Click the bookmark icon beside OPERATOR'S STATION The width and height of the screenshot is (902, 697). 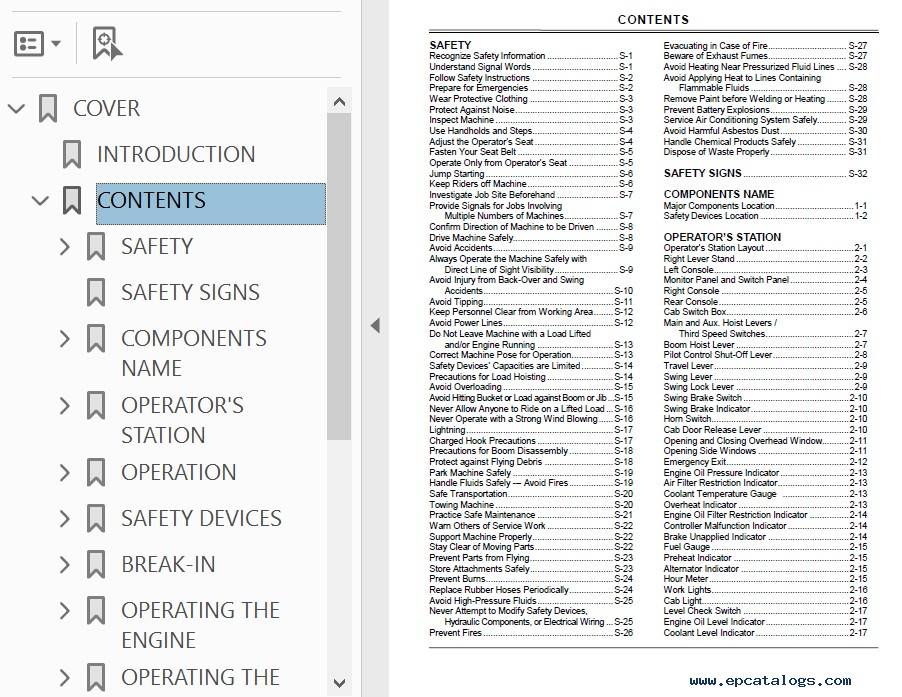(96, 406)
